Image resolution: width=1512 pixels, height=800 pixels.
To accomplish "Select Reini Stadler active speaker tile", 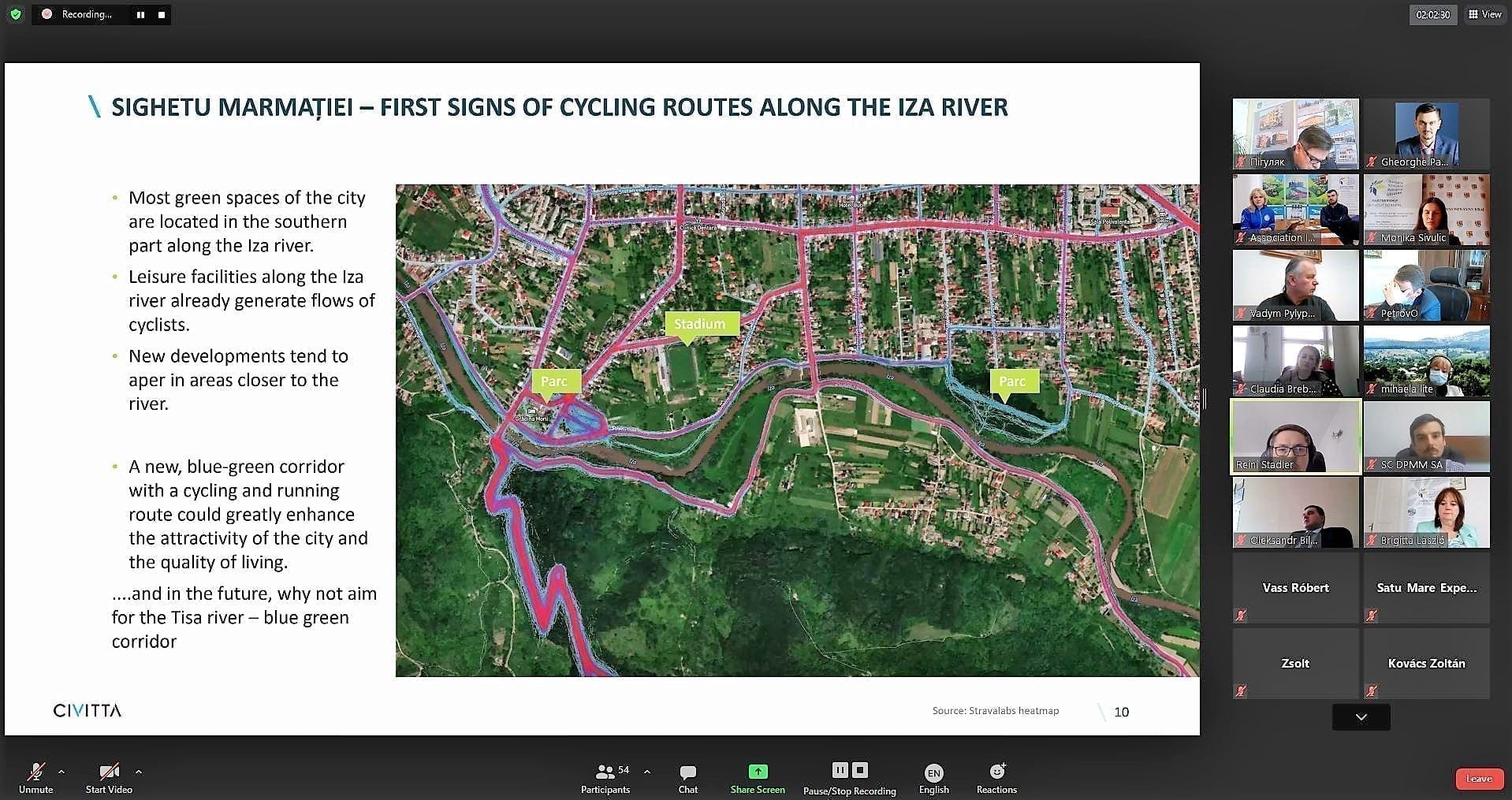I will (1295, 436).
